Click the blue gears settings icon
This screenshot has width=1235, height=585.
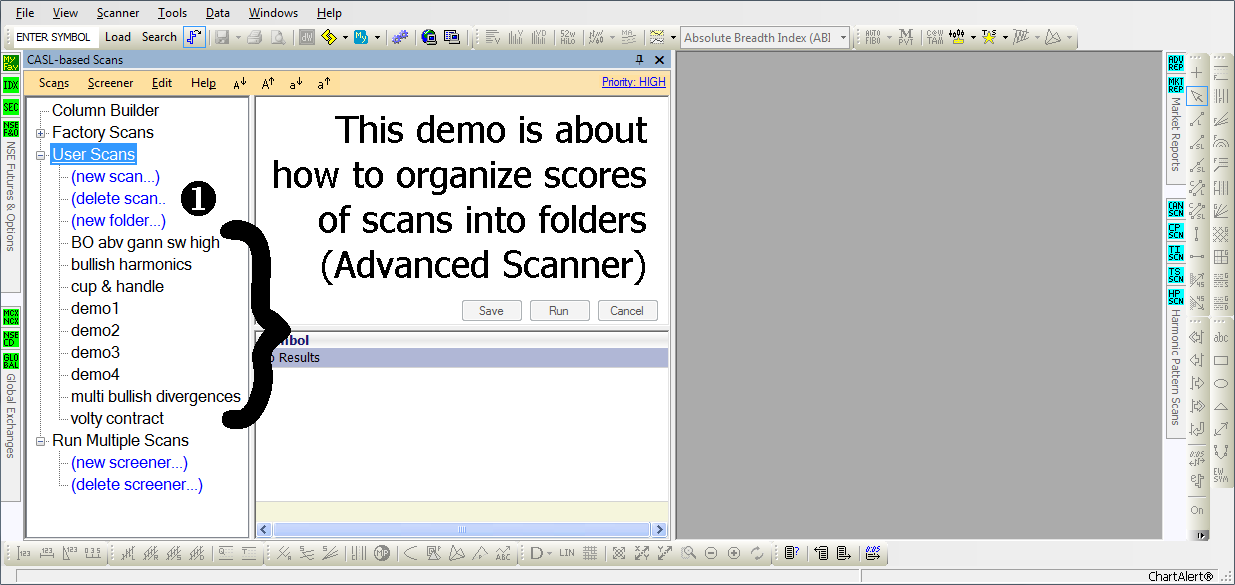click(399, 37)
